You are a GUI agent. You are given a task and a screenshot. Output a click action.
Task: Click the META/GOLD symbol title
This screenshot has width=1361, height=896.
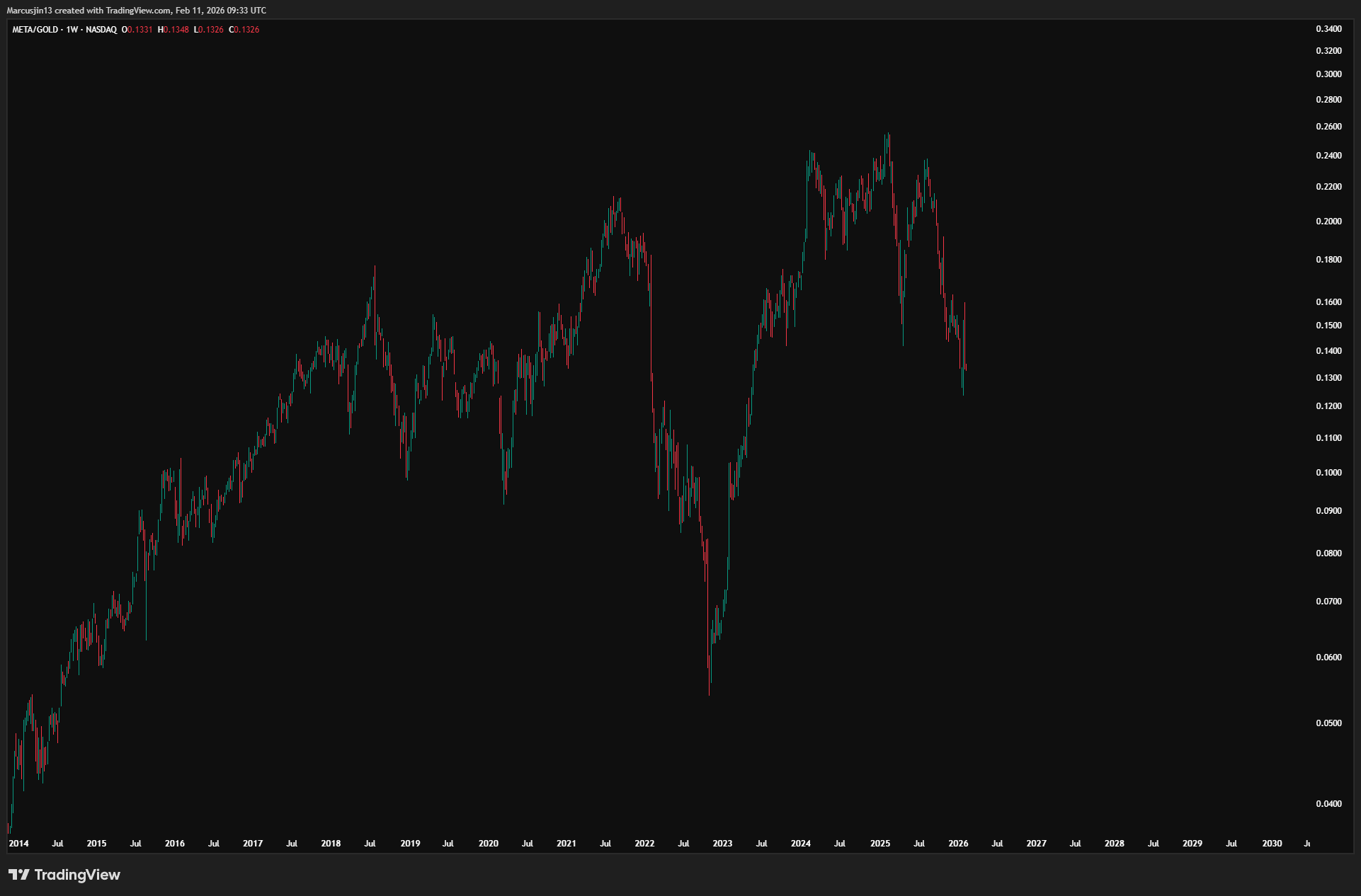(x=35, y=30)
